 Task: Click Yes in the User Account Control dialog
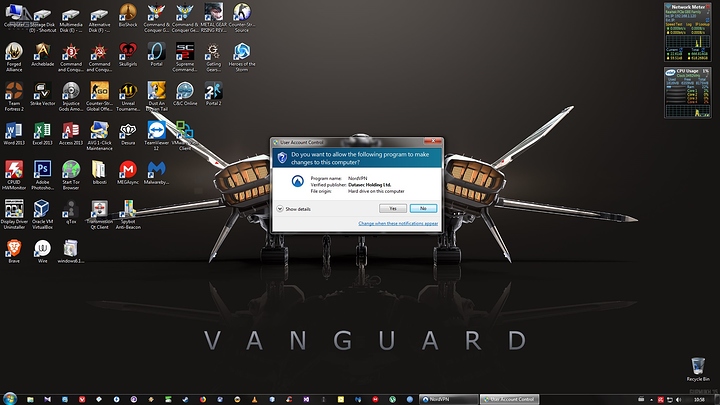coord(393,208)
